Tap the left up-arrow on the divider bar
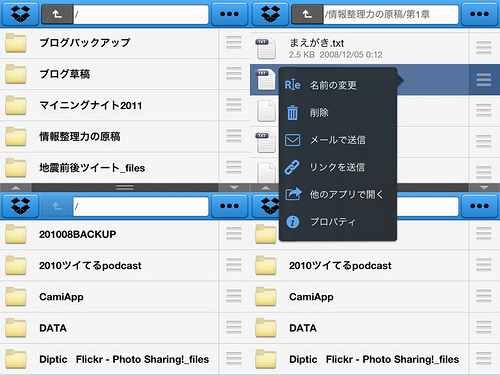Viewport: 500px width, 375px height. pyautogui.click(x=16, y=187)
